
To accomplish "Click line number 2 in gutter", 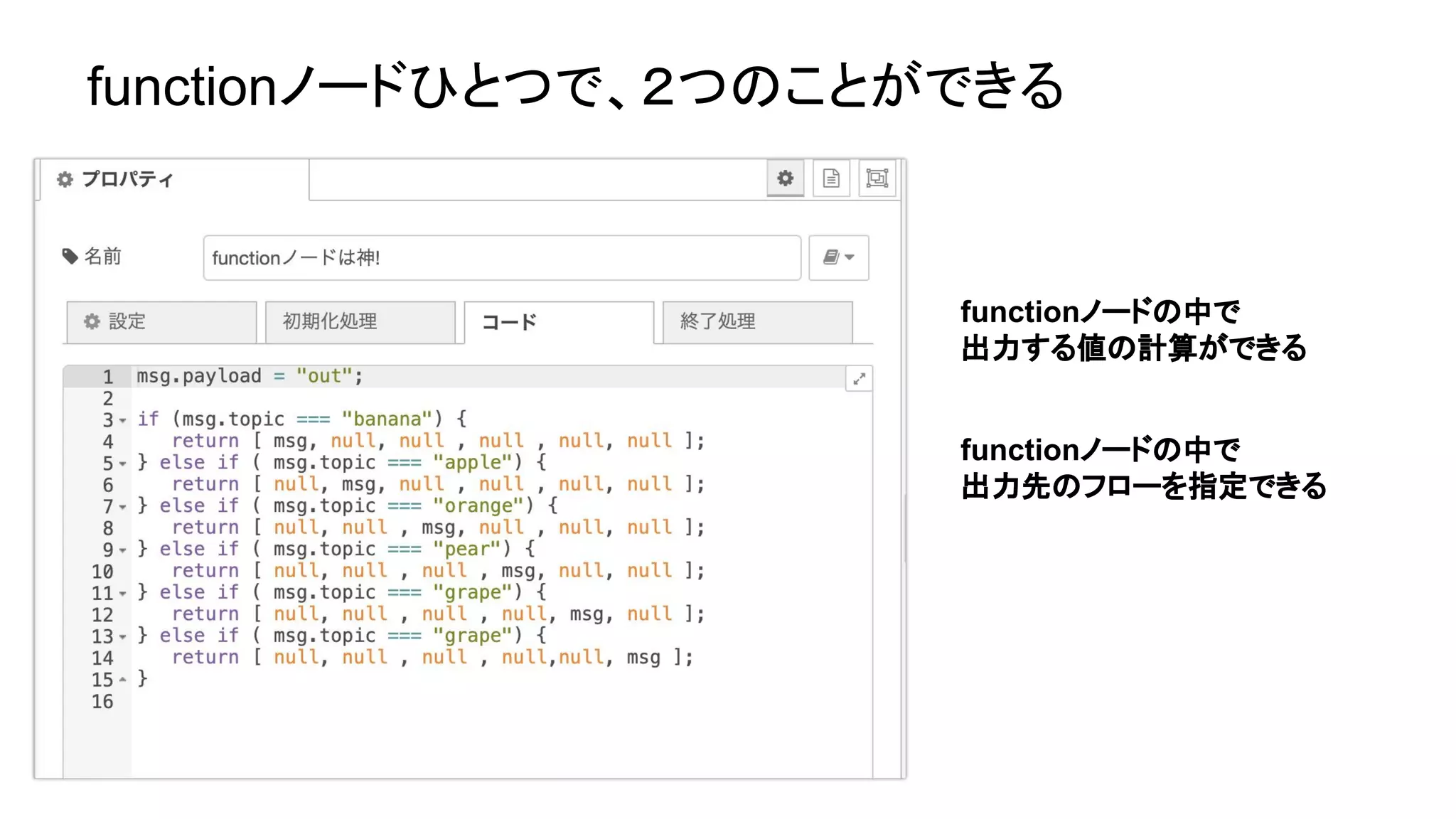I will 108,398.
